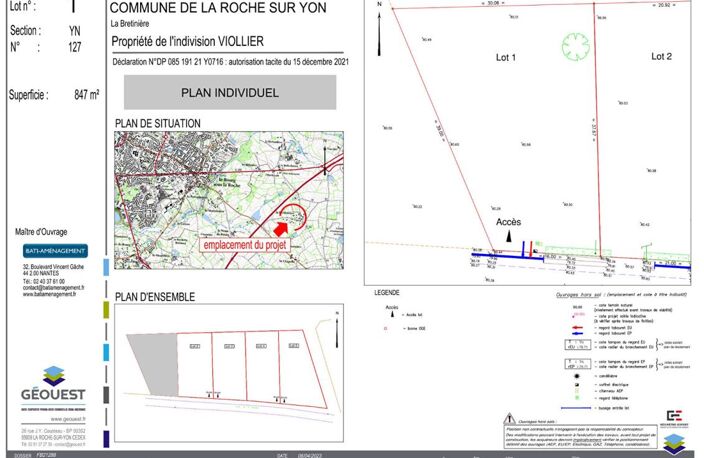The width and height of the screenshot is (704, 458).
Task: Select the PLAN DE SITUATION heading
Action: 158,123
